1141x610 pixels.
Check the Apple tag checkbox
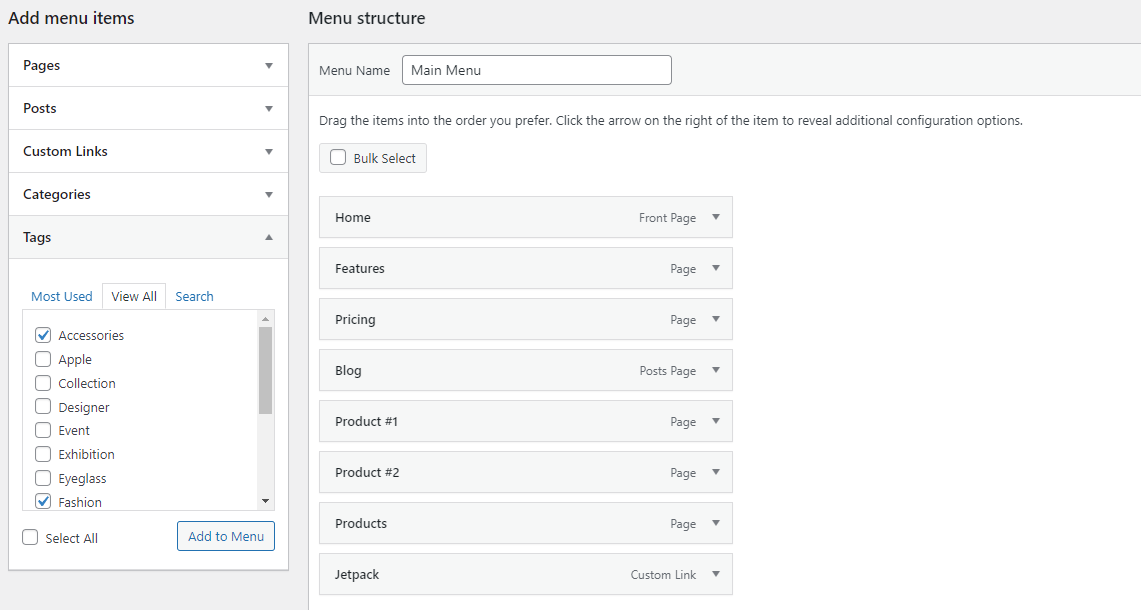pyautogui.click(x=42, y=359)
